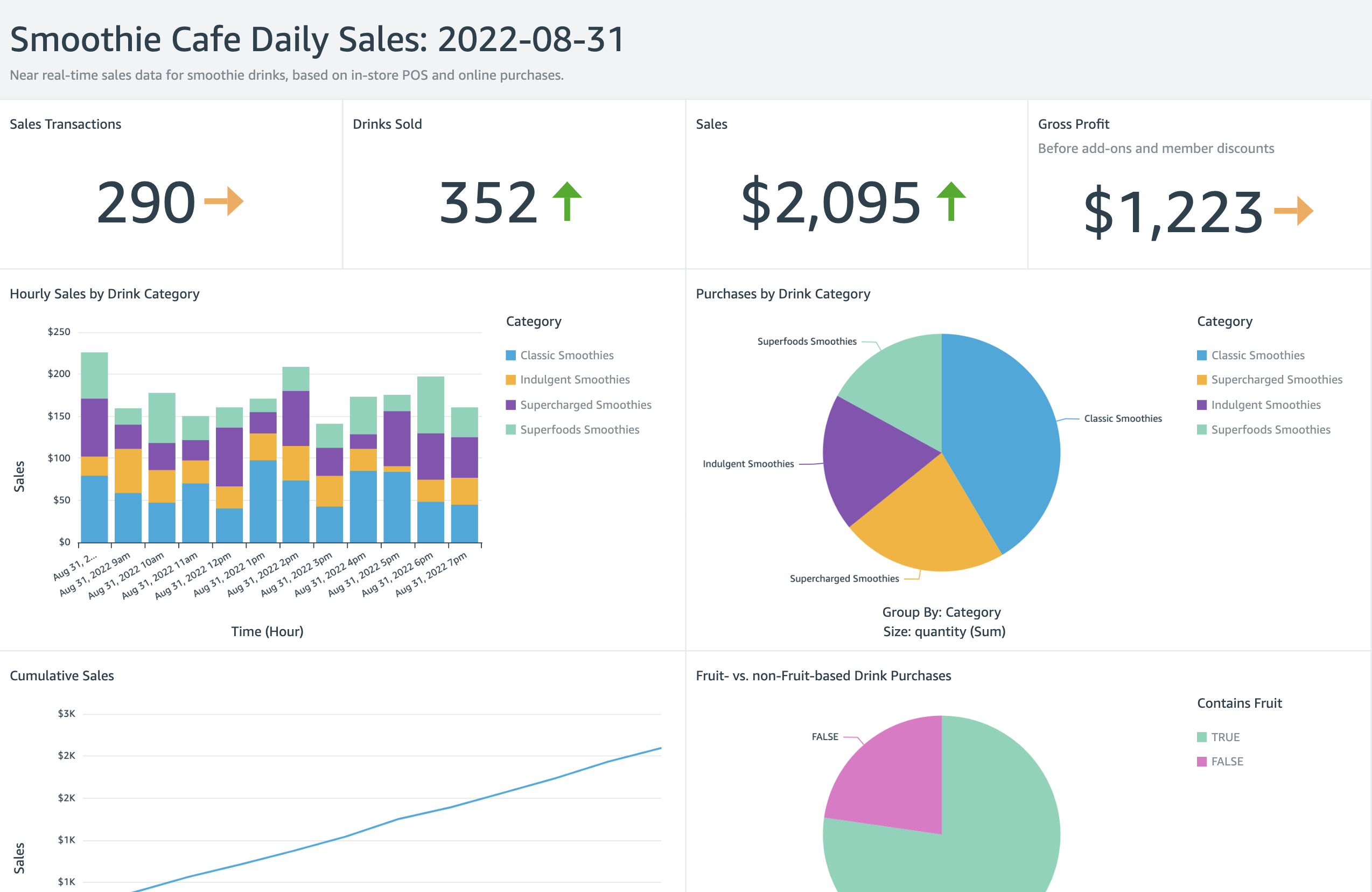Viewport: 1372px width, 892px height.
Task: Click the Time (Hour) axis label
Action: (x=268, y=631)
